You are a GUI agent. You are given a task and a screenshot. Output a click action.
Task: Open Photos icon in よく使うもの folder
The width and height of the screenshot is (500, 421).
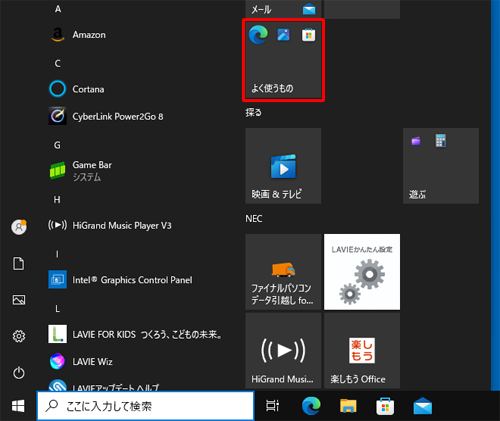[284, 35]
